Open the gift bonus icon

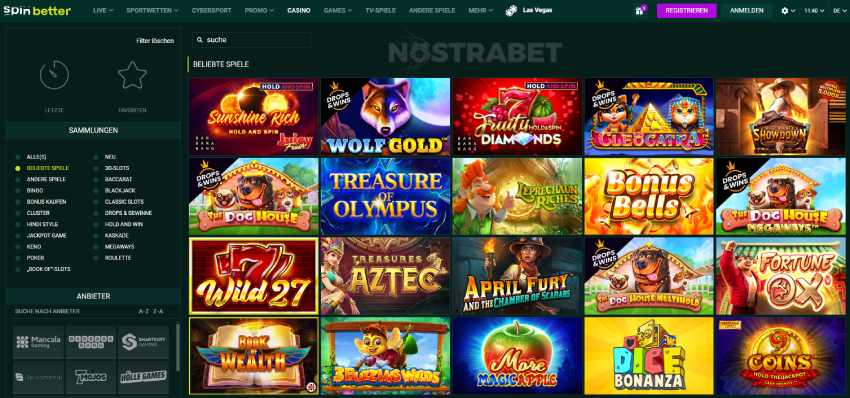point(640,11)
